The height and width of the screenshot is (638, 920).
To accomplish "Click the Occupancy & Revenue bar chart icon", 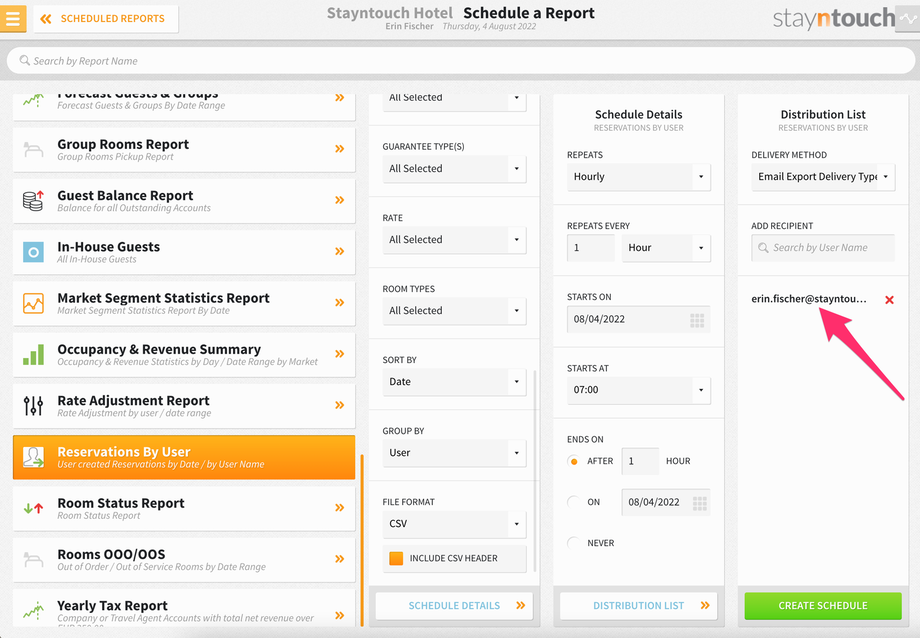I will [x=33, y=355].
